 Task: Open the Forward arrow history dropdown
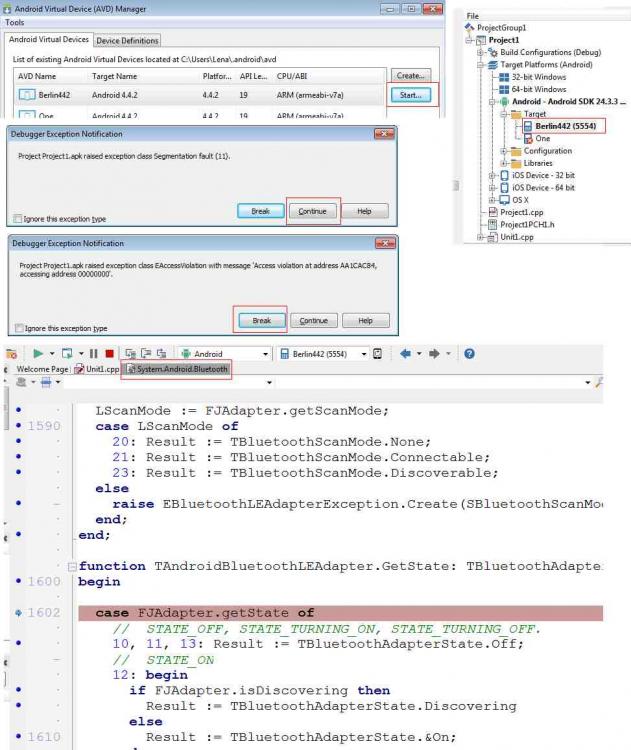(448, 353)
